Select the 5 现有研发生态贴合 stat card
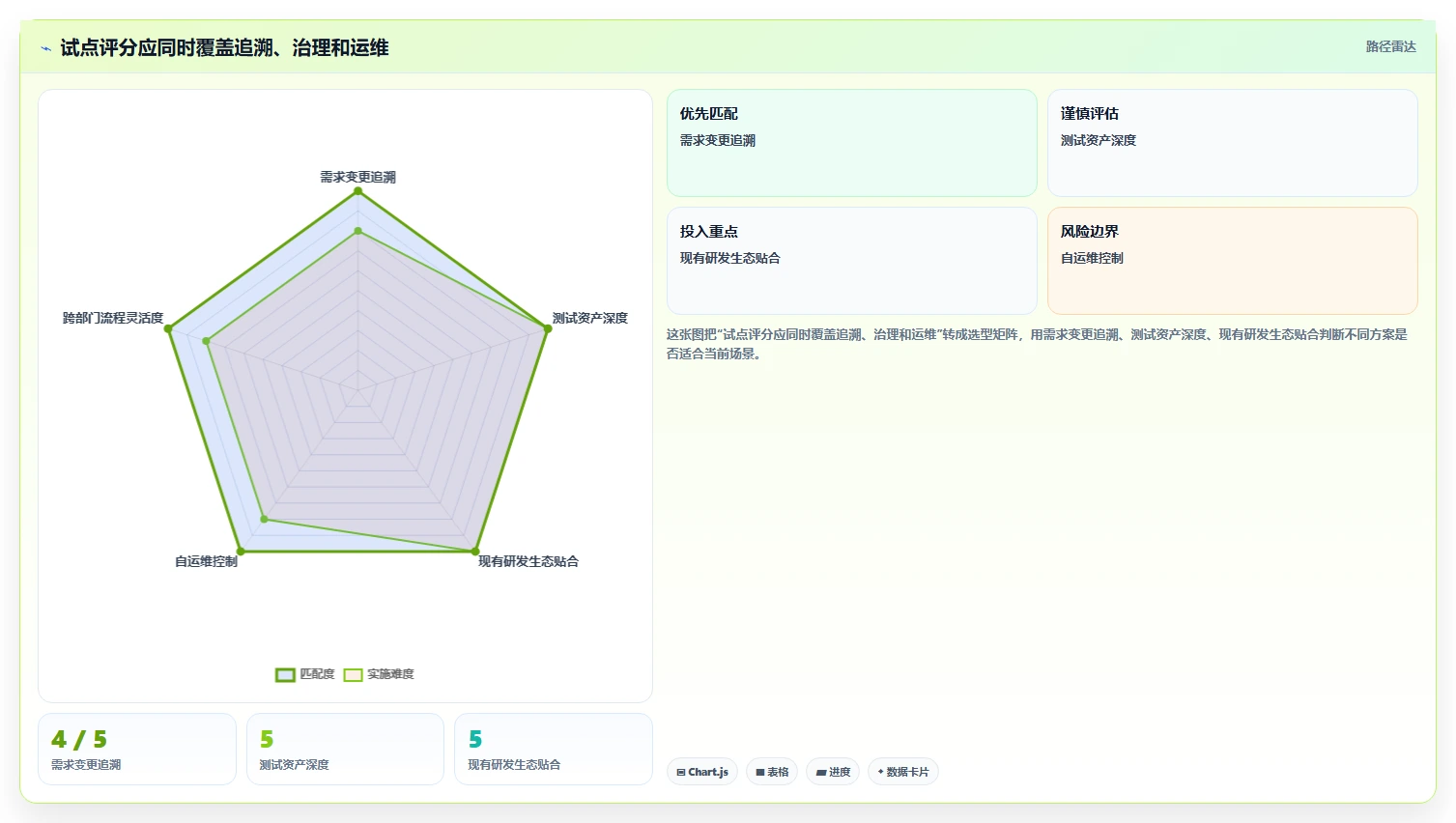 pyautogui.click(x=554, y=750)
